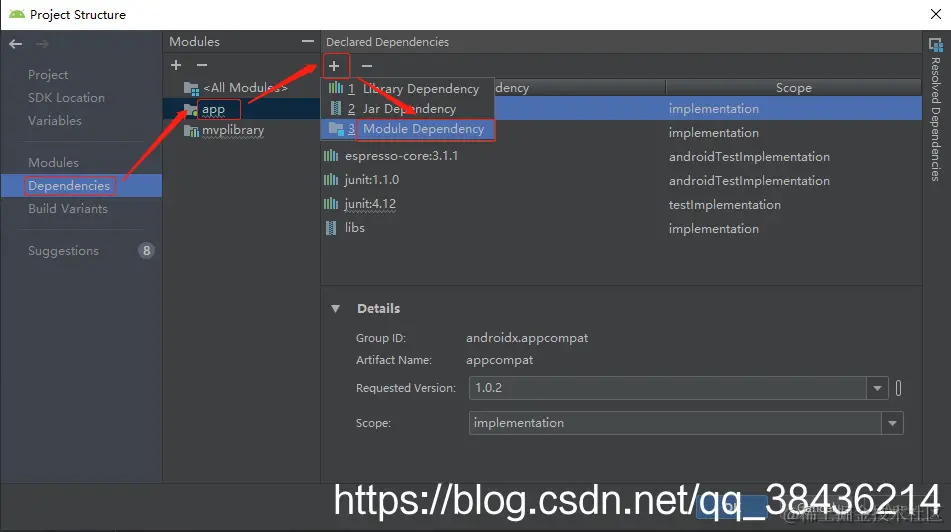The image size is (951, 532).
Task: Click testImplementation scope of junit:4.12
Action: 725,204
